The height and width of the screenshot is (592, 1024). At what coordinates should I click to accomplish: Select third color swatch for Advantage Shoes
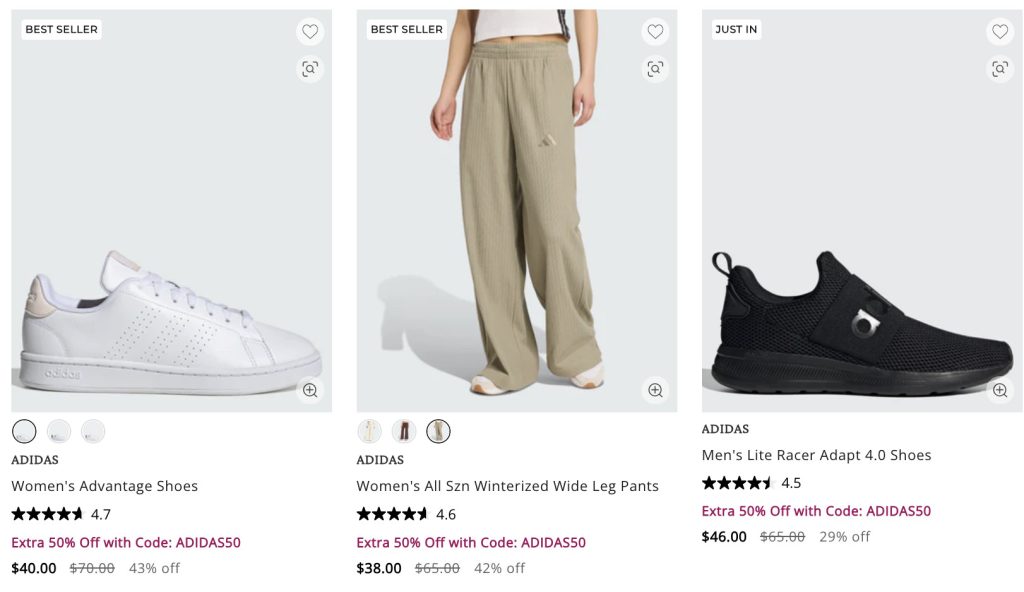93,431
